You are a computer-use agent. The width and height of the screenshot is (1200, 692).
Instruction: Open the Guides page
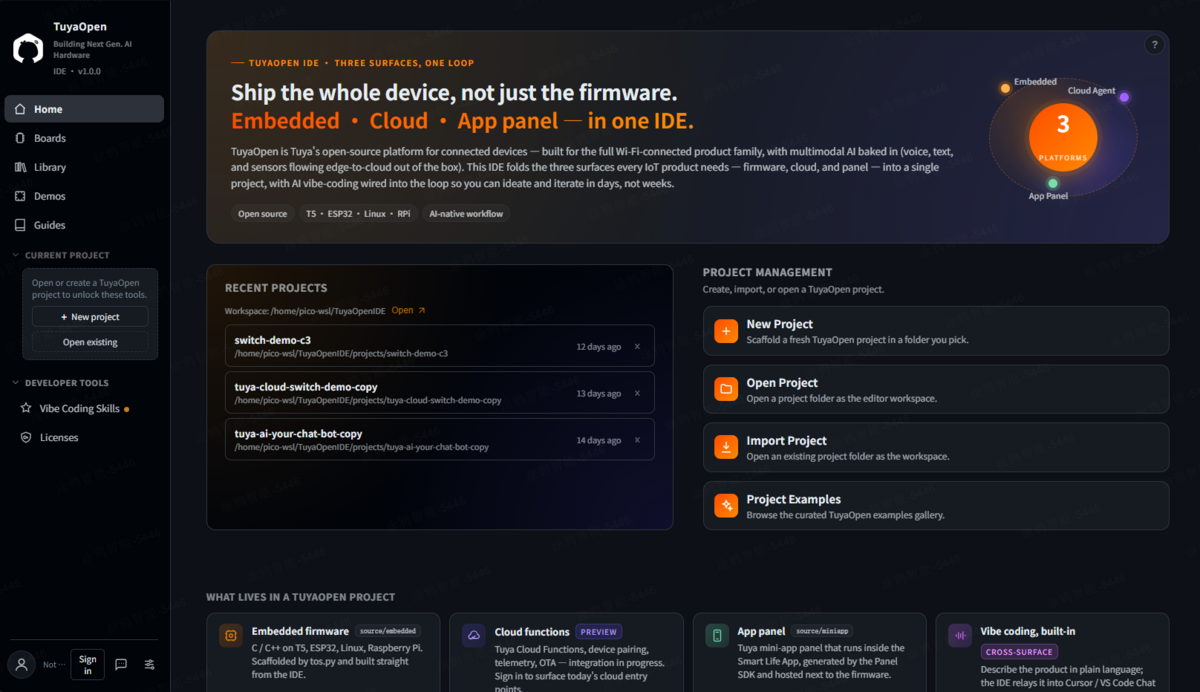click(84, 225)
